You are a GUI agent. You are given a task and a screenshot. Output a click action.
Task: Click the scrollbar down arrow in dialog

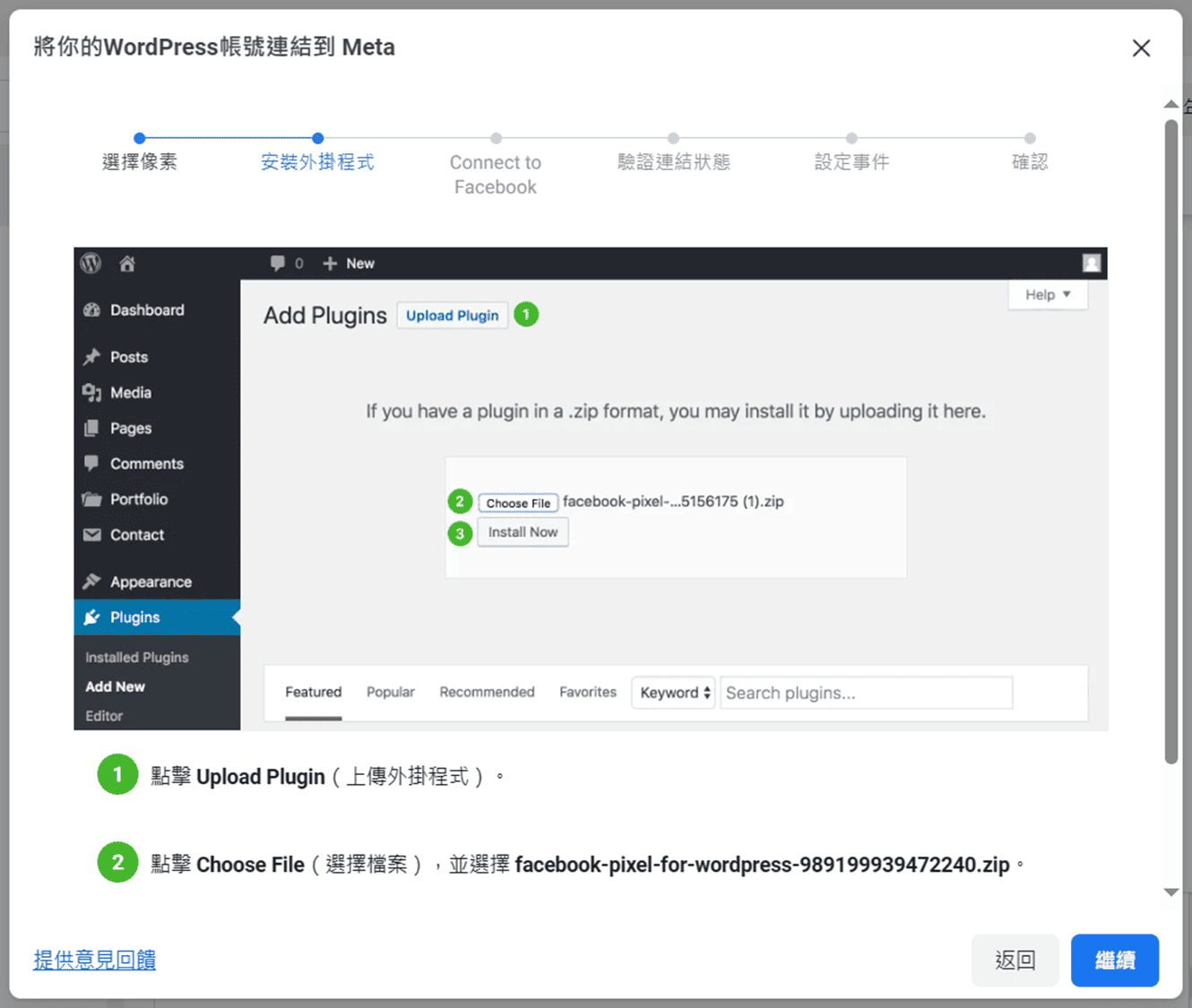point(1170,892)
